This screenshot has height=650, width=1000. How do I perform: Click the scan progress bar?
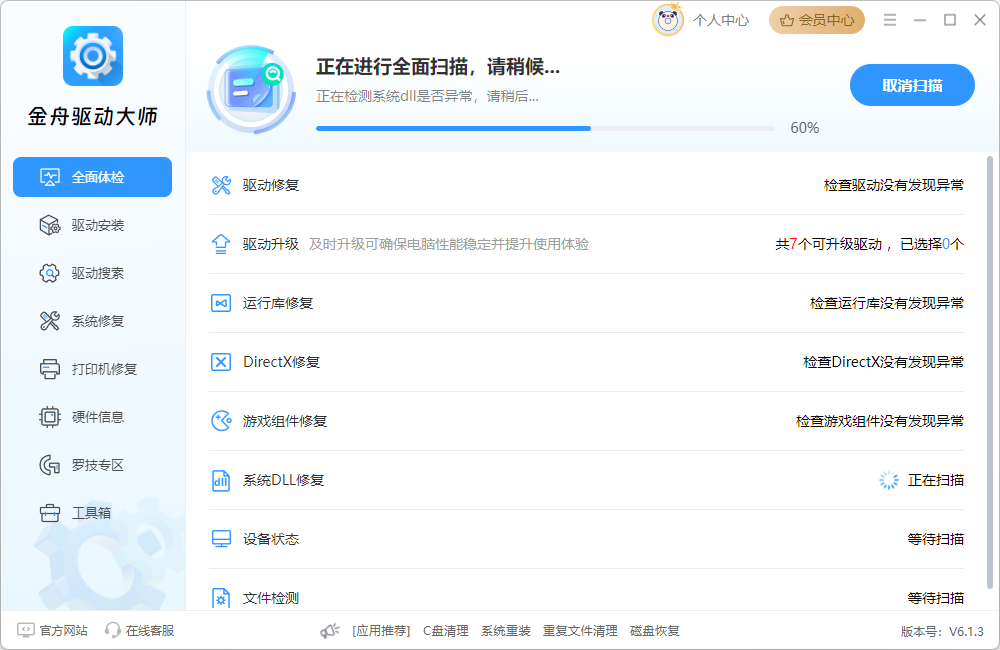(x=545, y=128)
